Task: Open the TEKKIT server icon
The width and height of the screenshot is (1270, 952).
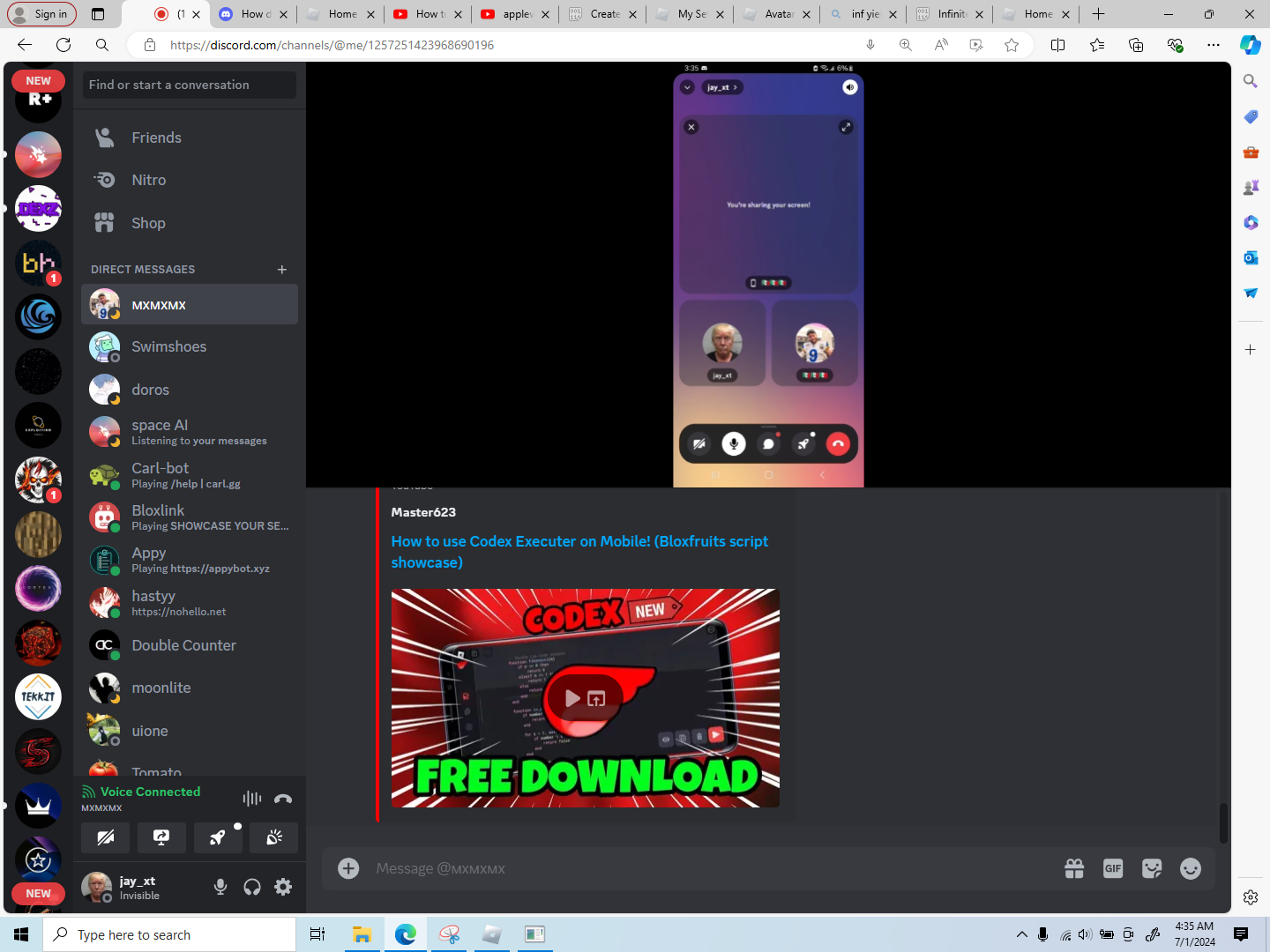Action: coord(38,696)
